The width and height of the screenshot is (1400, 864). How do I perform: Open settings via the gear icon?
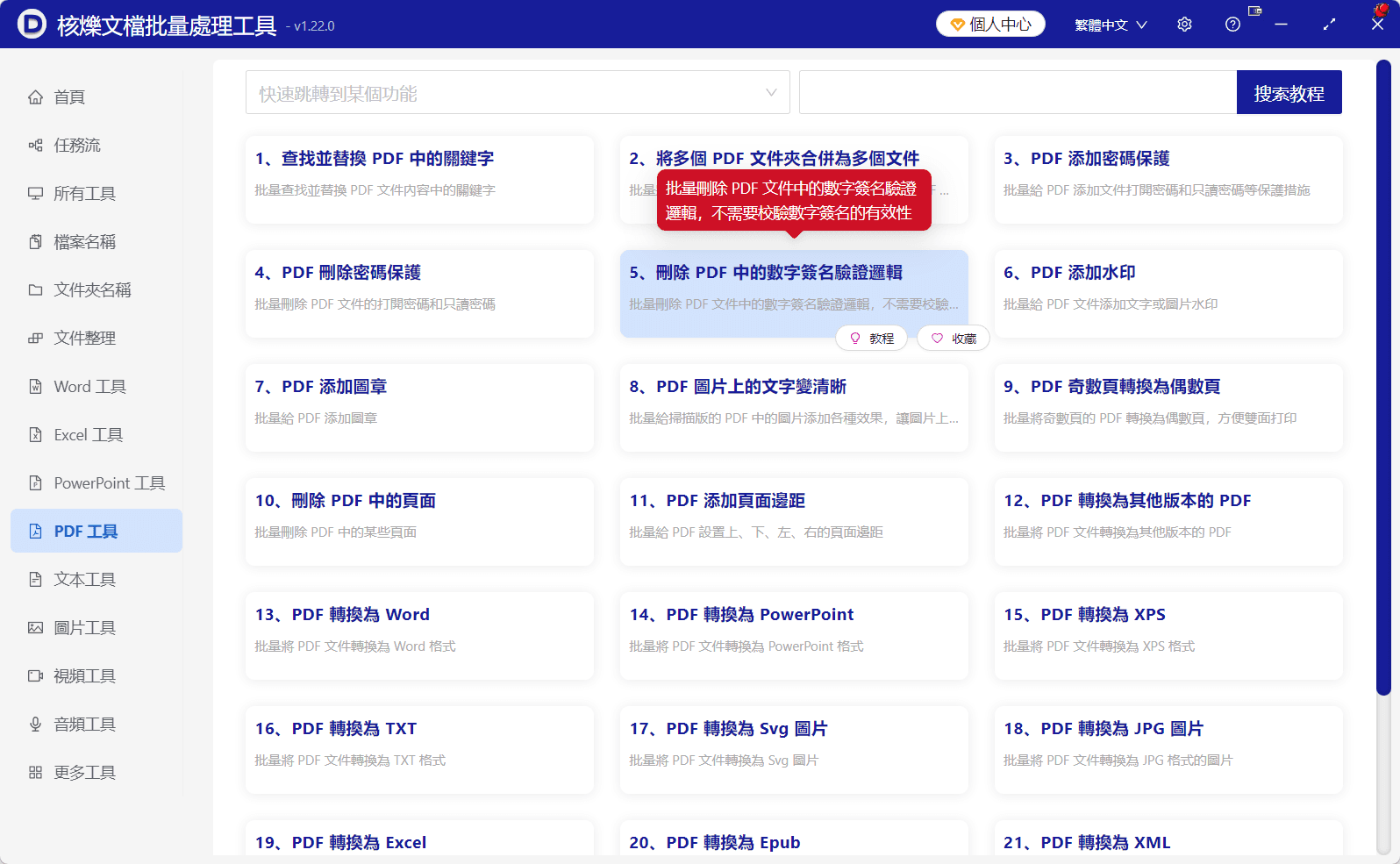1184,25
